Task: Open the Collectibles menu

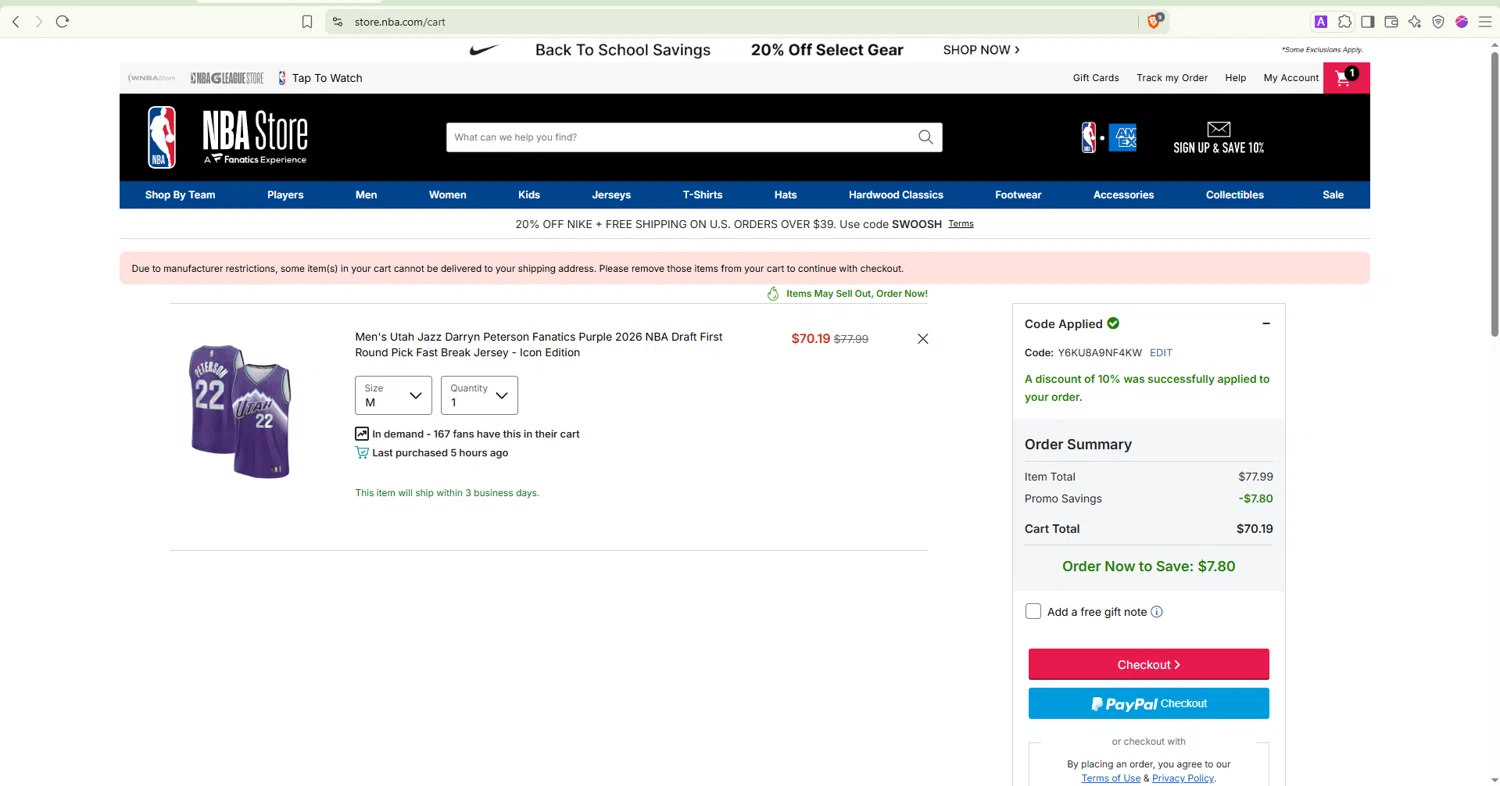Action: [1235, 195]
